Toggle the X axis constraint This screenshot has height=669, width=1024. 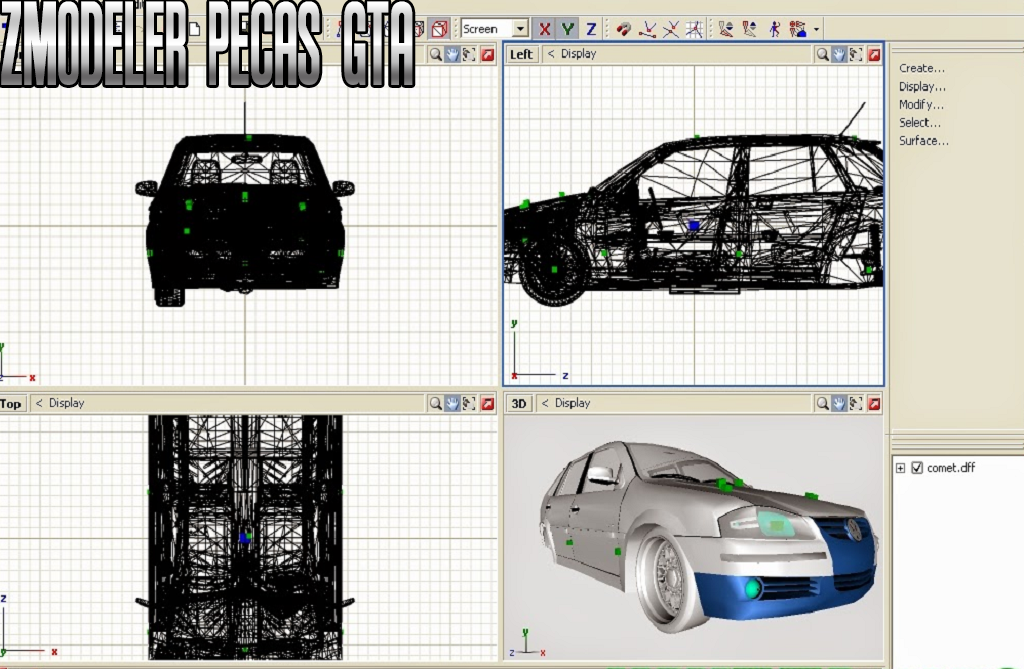pyautogui.click(x=544, y=29)
